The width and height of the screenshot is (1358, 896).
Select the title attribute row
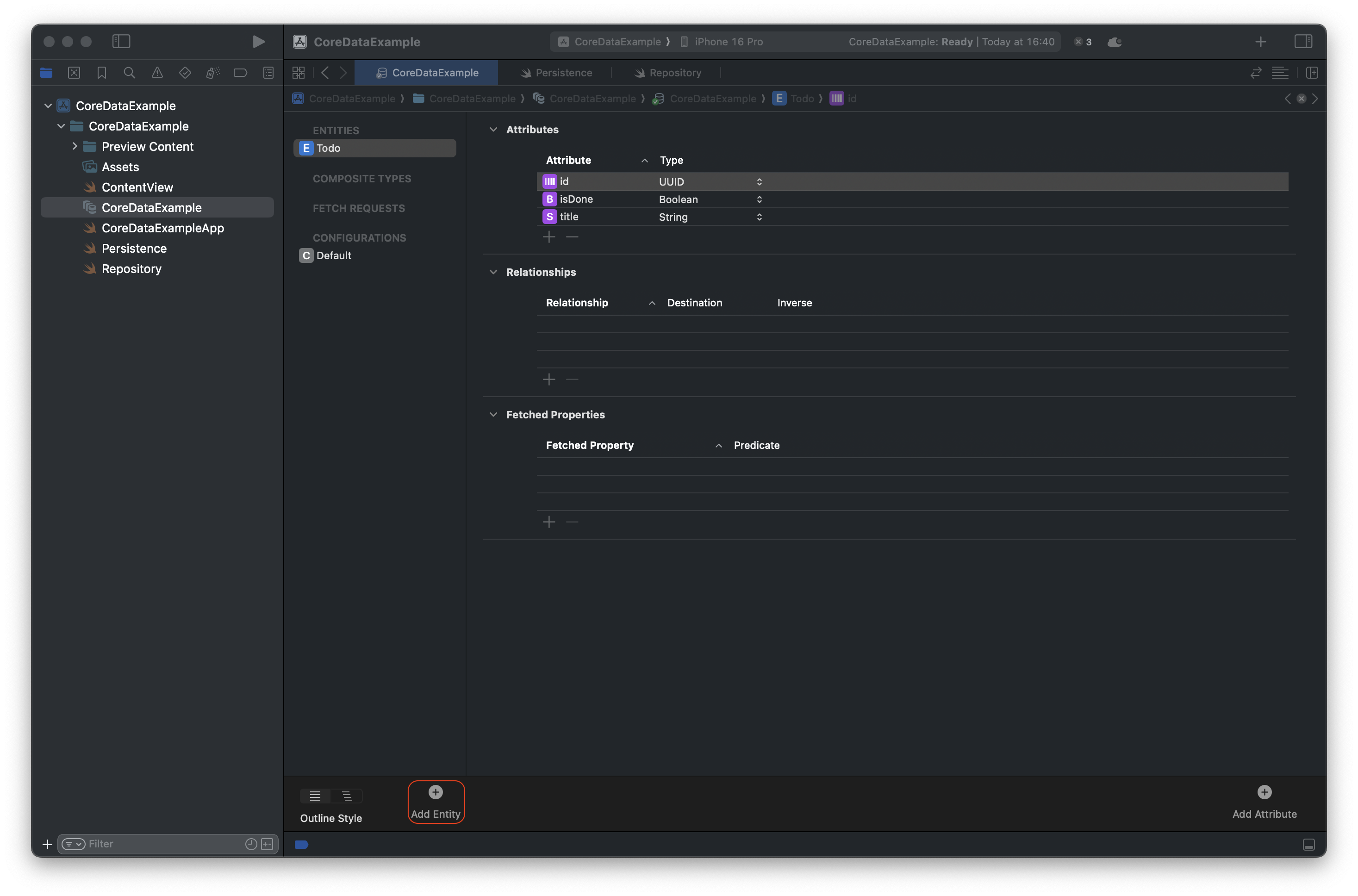[x=912, y=217]
